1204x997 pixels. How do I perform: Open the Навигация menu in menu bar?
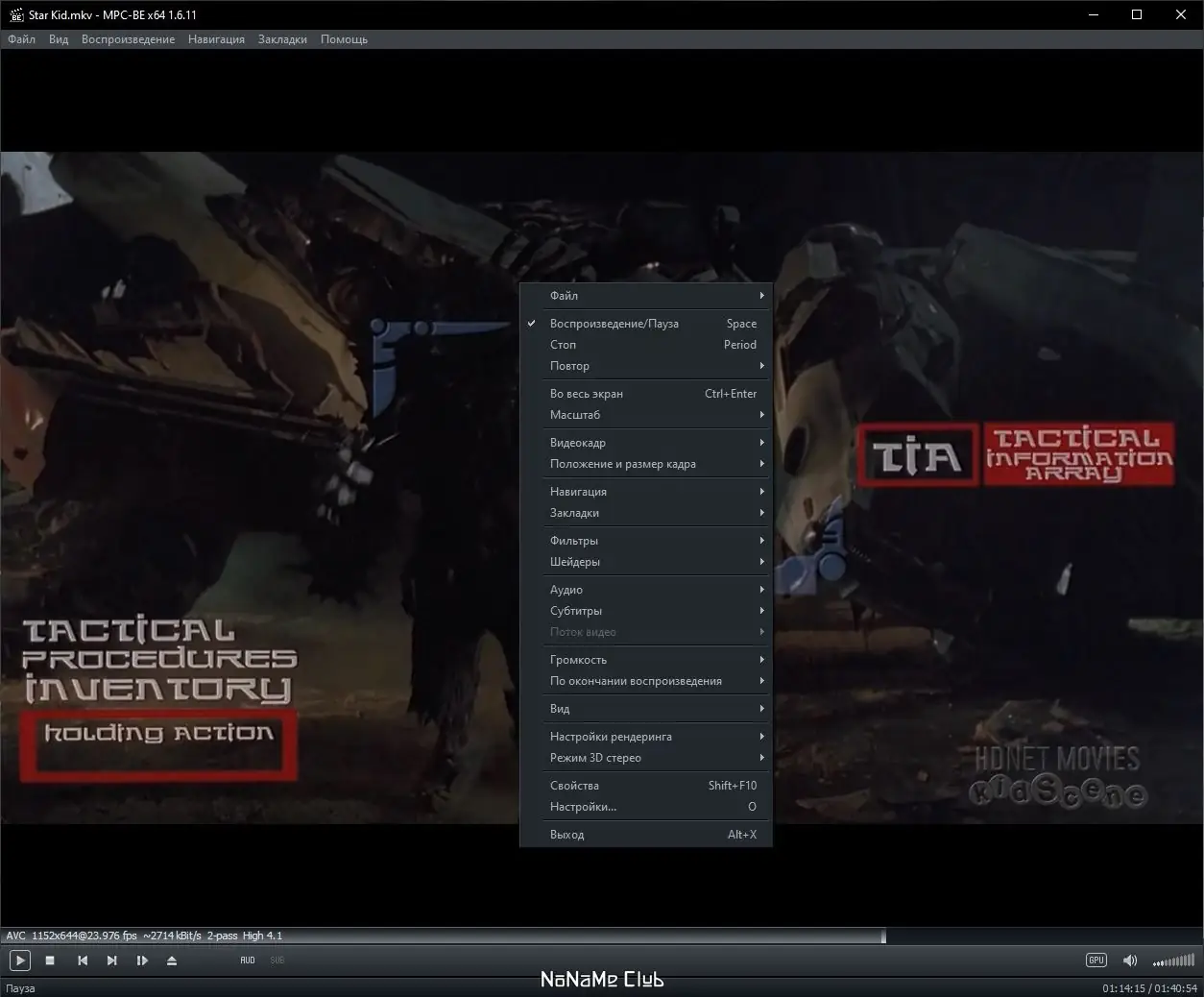[x=216, y=39]
